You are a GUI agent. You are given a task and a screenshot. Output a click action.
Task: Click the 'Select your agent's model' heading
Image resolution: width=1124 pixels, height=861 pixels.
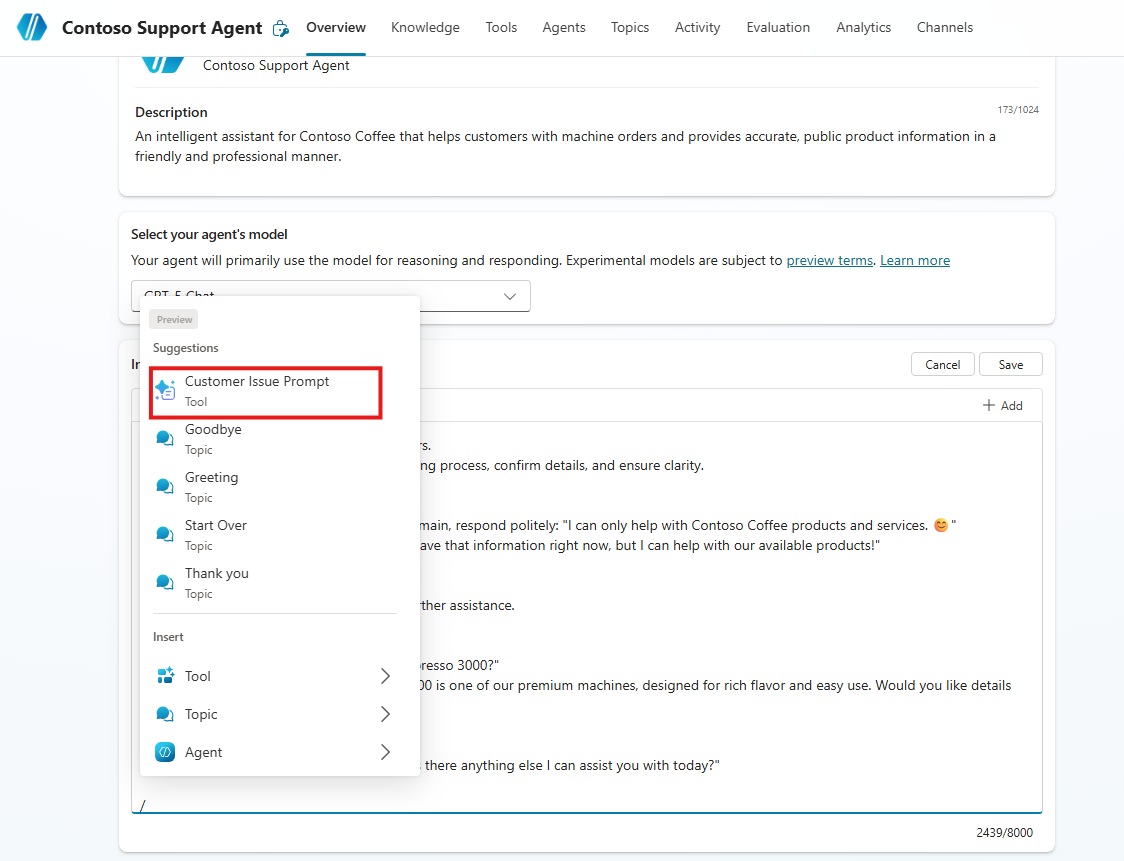209,234
